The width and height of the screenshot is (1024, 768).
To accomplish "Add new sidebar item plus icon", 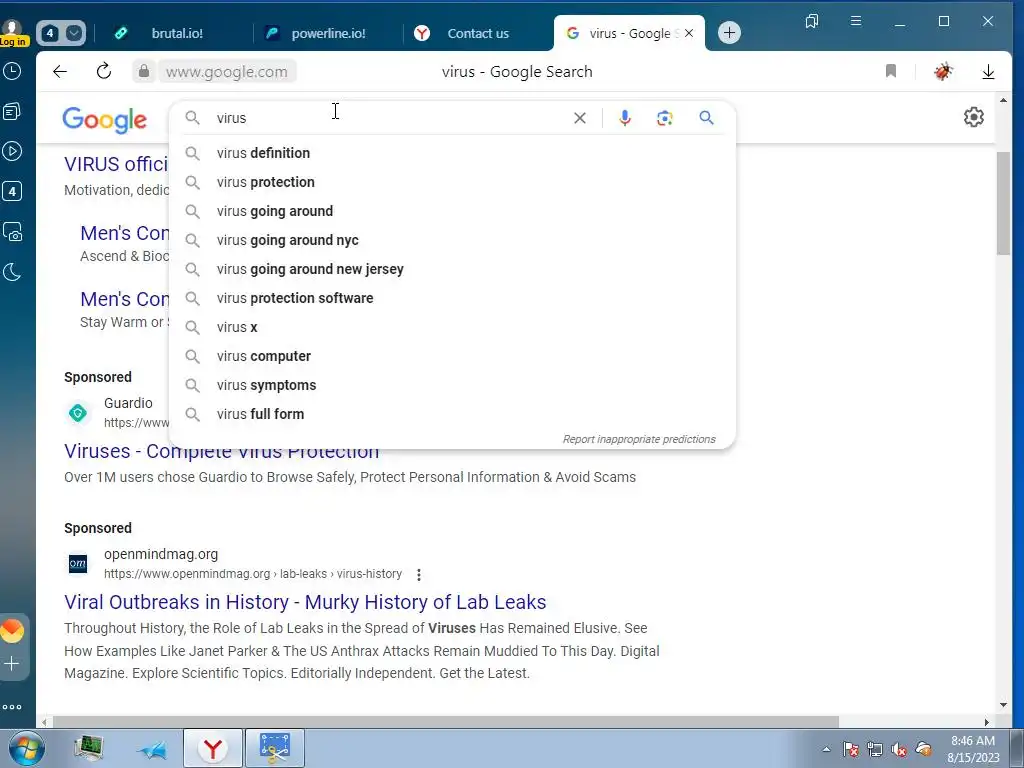I will 12,664.
